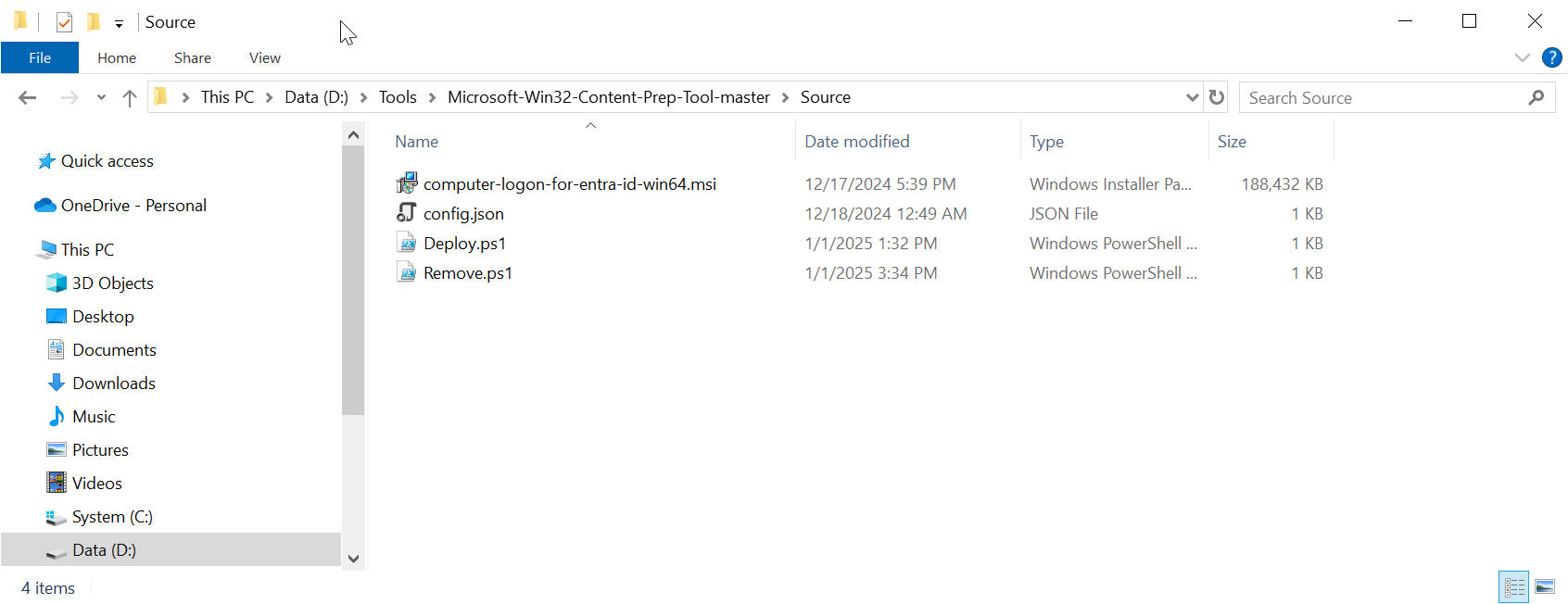Open the File menu tab
The width and height of the screenshot is (1568, 604).
coord(40,57)
